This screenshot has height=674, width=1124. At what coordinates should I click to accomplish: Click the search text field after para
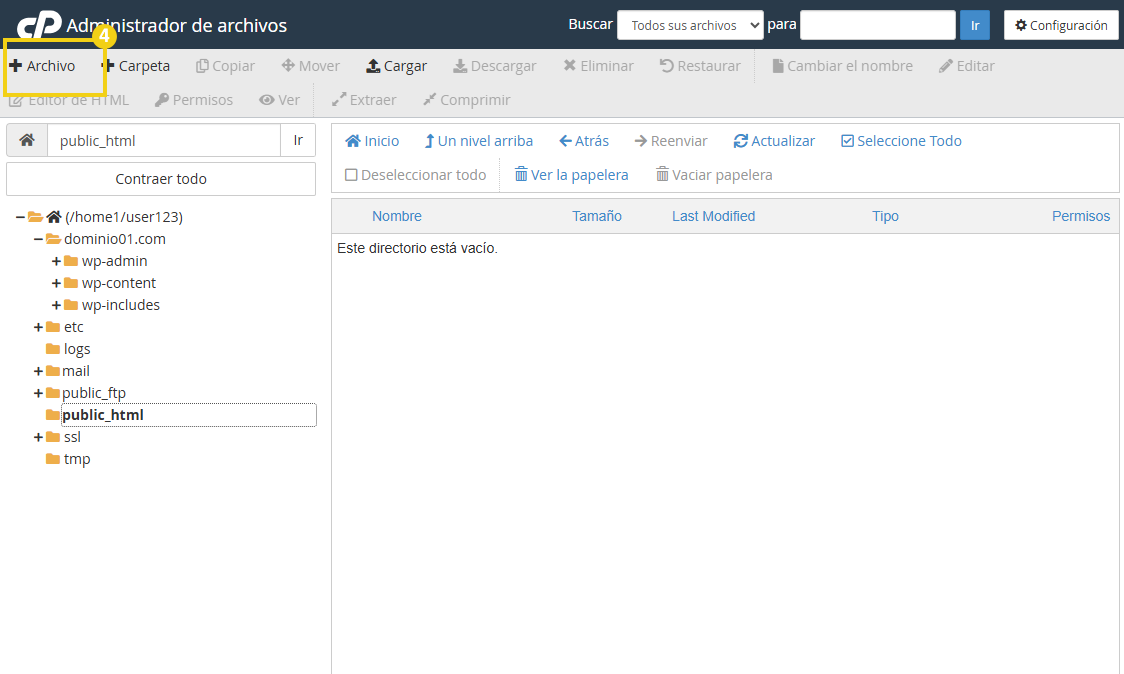click(877, 25)
